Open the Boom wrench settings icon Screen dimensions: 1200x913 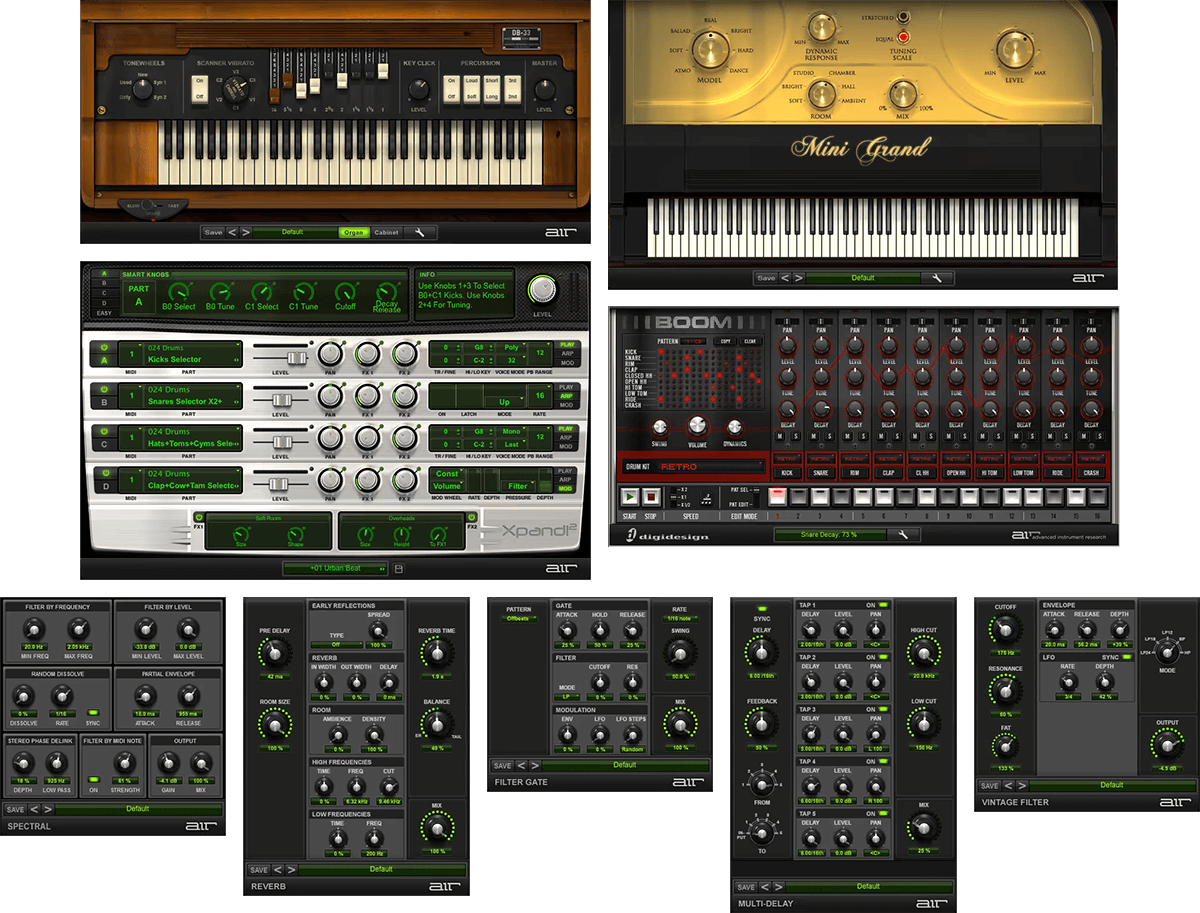pos(903,535)
